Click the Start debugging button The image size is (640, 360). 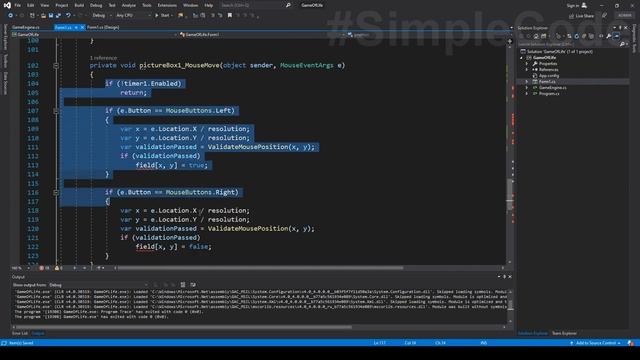[163, 16]
